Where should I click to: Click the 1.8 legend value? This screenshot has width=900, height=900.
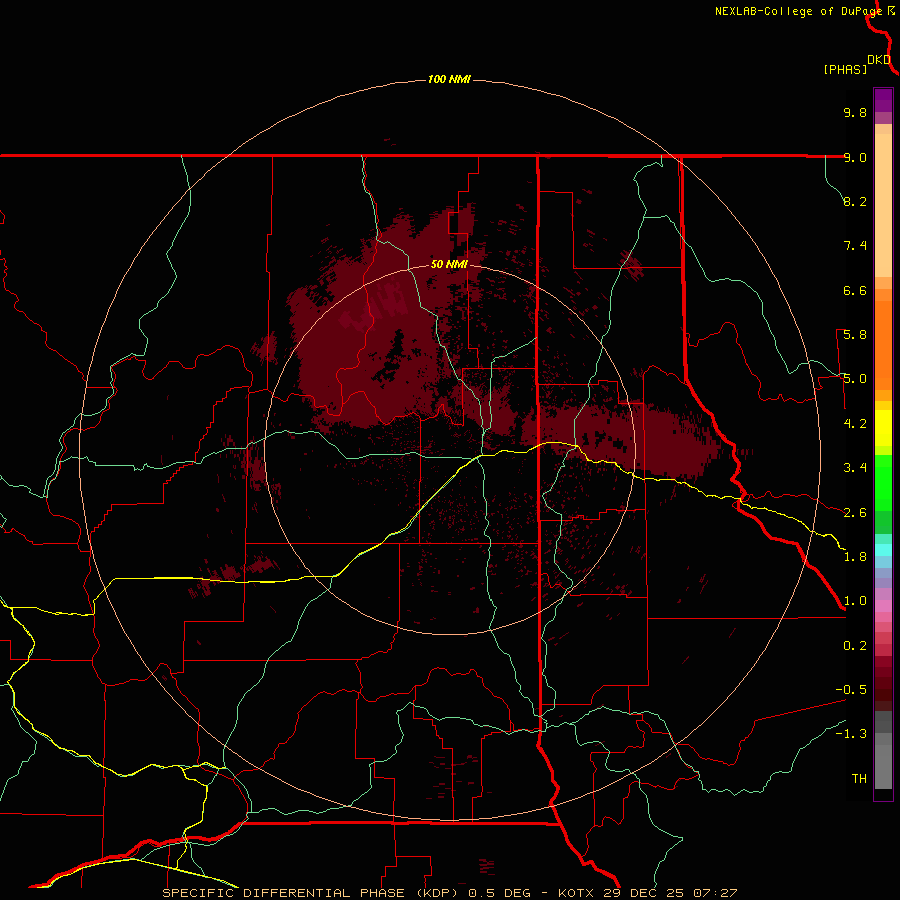(855, 557)
